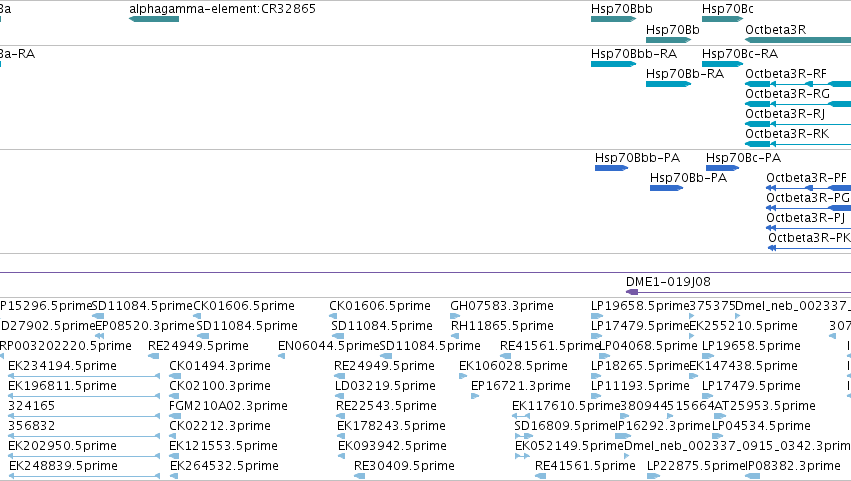Open the Octbeta3R-RK transcript label
The image size is (851, 481).
click(x=787, y=134)
